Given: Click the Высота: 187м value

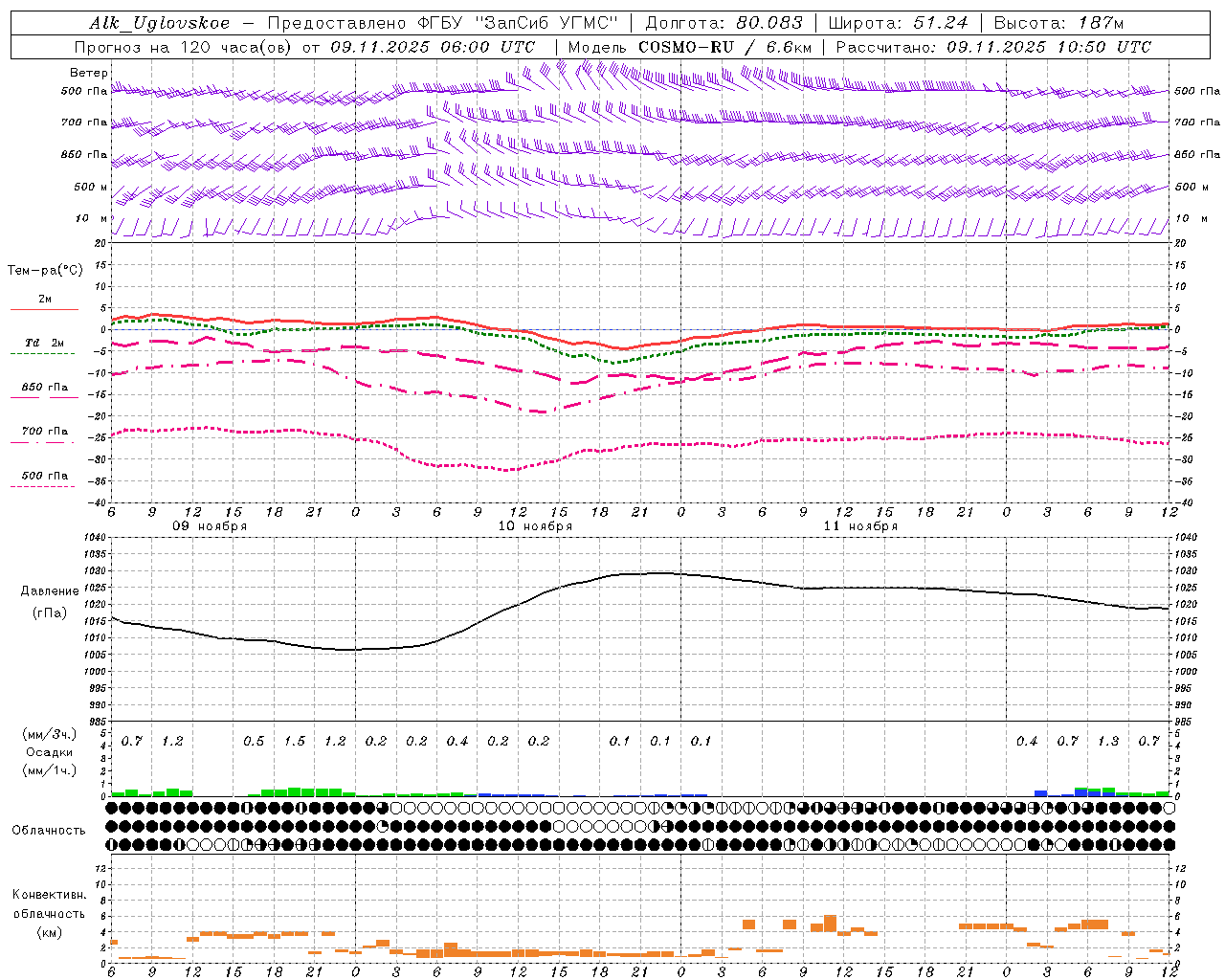Looking at the screenshot, I should [1058, 23].
